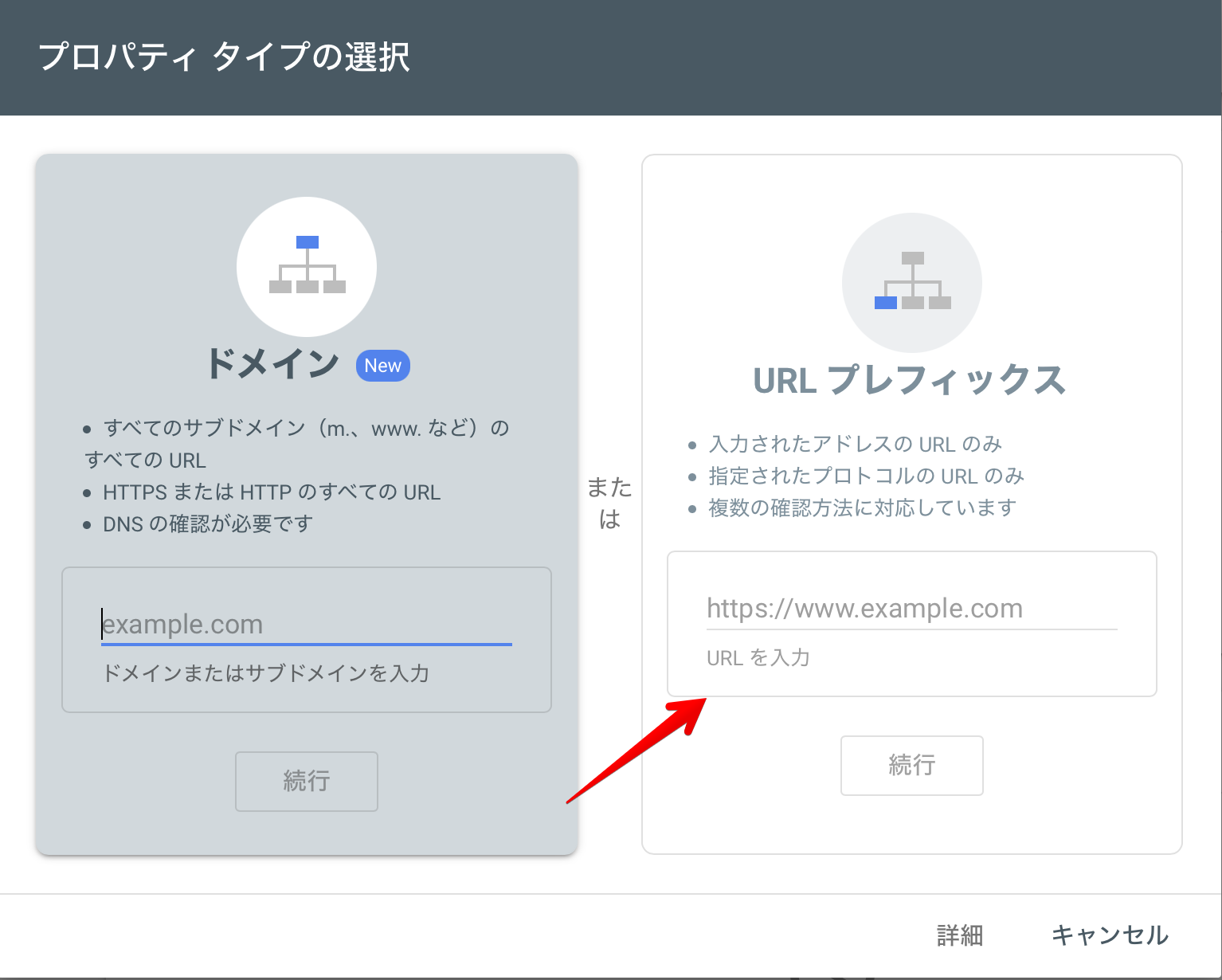Click the ドメインまたはサブドメインを入力 helper text
This screenshot has height=980, width=1222.
[266, 673]
